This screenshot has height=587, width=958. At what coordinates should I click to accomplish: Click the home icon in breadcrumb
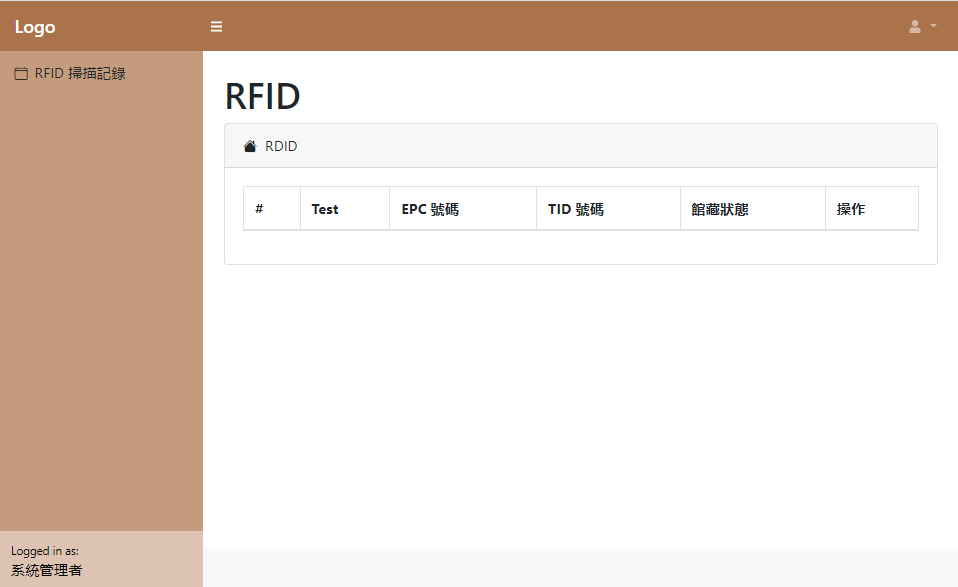[250, 146]
